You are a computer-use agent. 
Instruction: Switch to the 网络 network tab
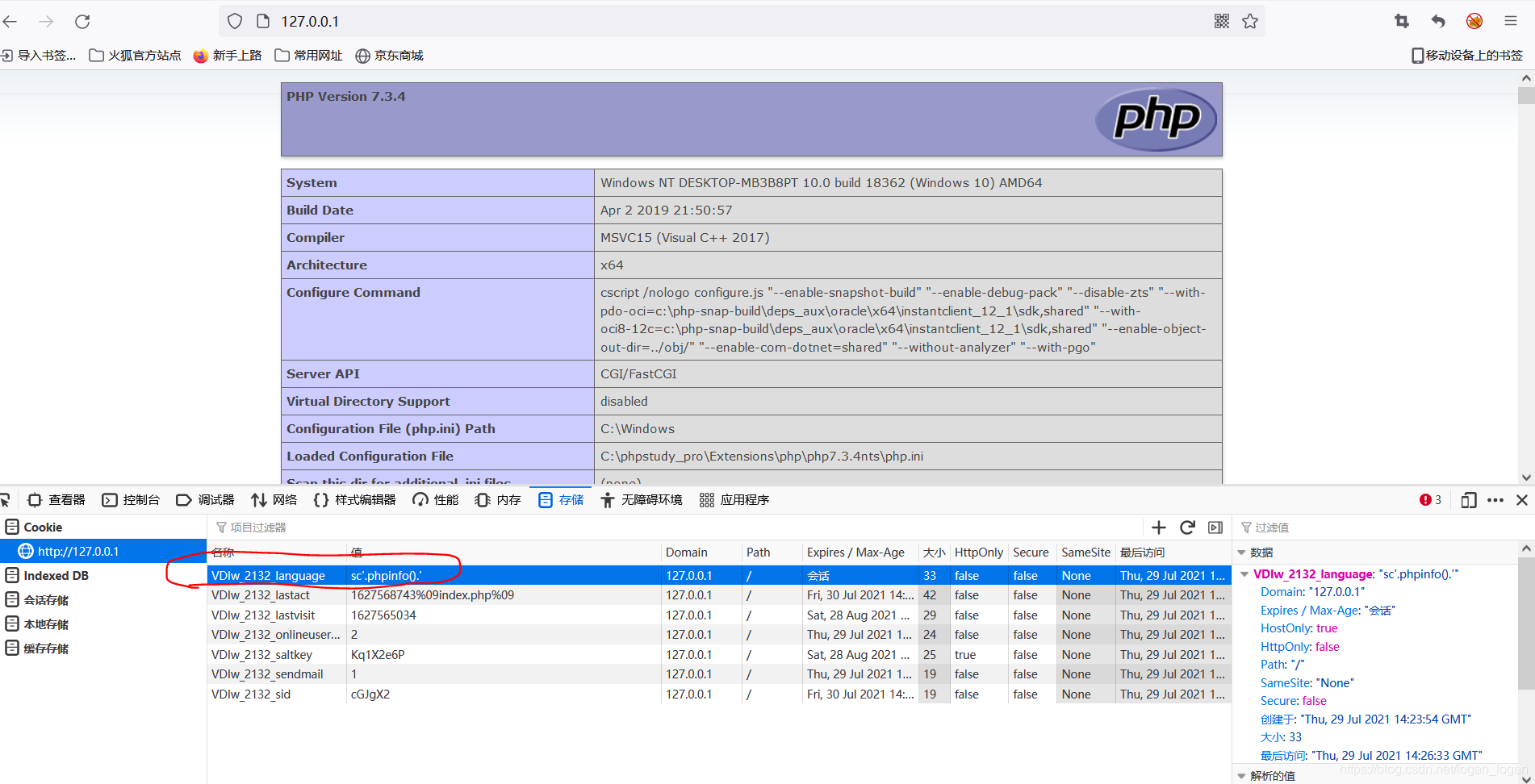point(274,500)
